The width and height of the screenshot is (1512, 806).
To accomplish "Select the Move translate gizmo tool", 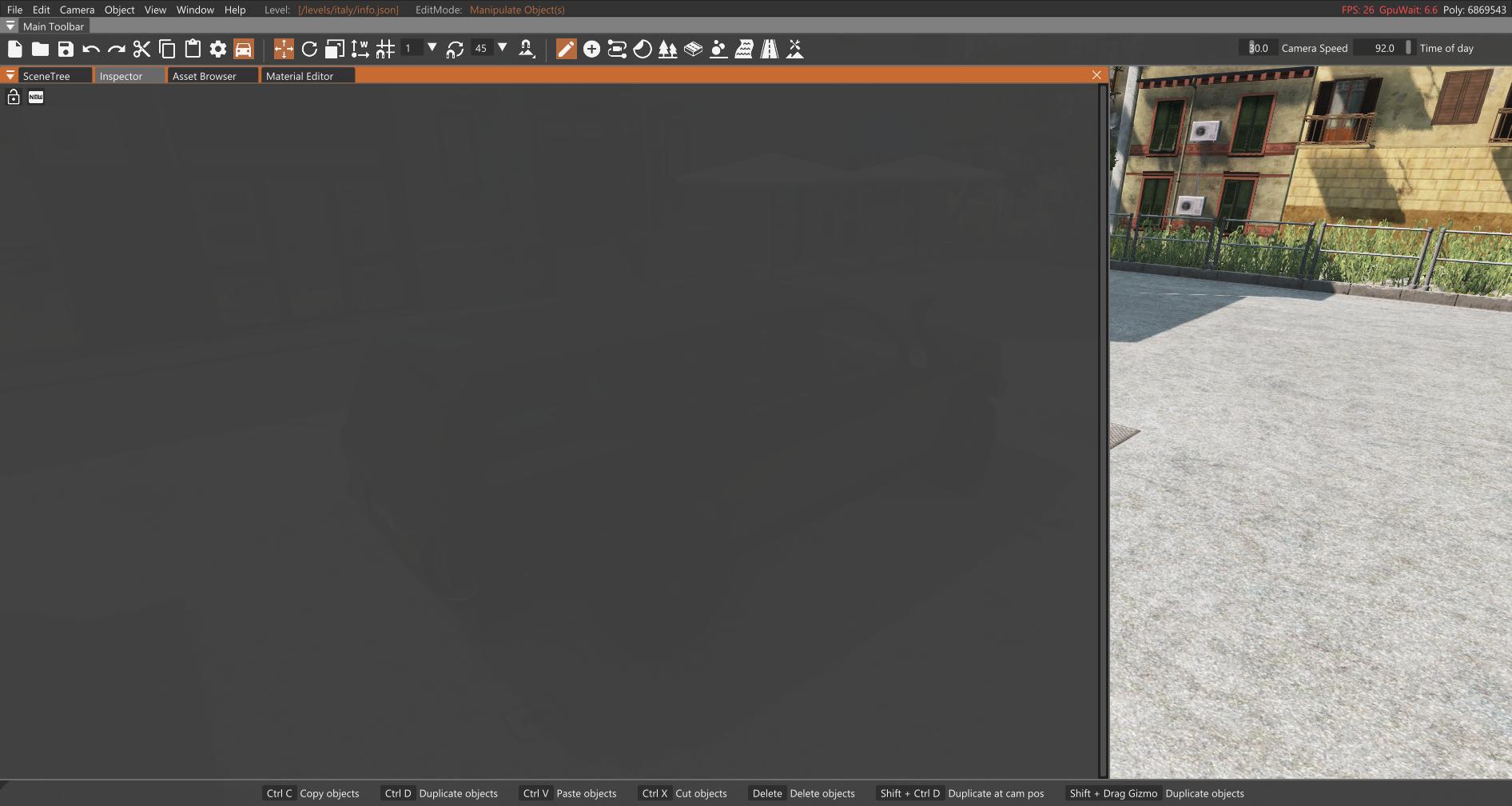I will 284,49.
